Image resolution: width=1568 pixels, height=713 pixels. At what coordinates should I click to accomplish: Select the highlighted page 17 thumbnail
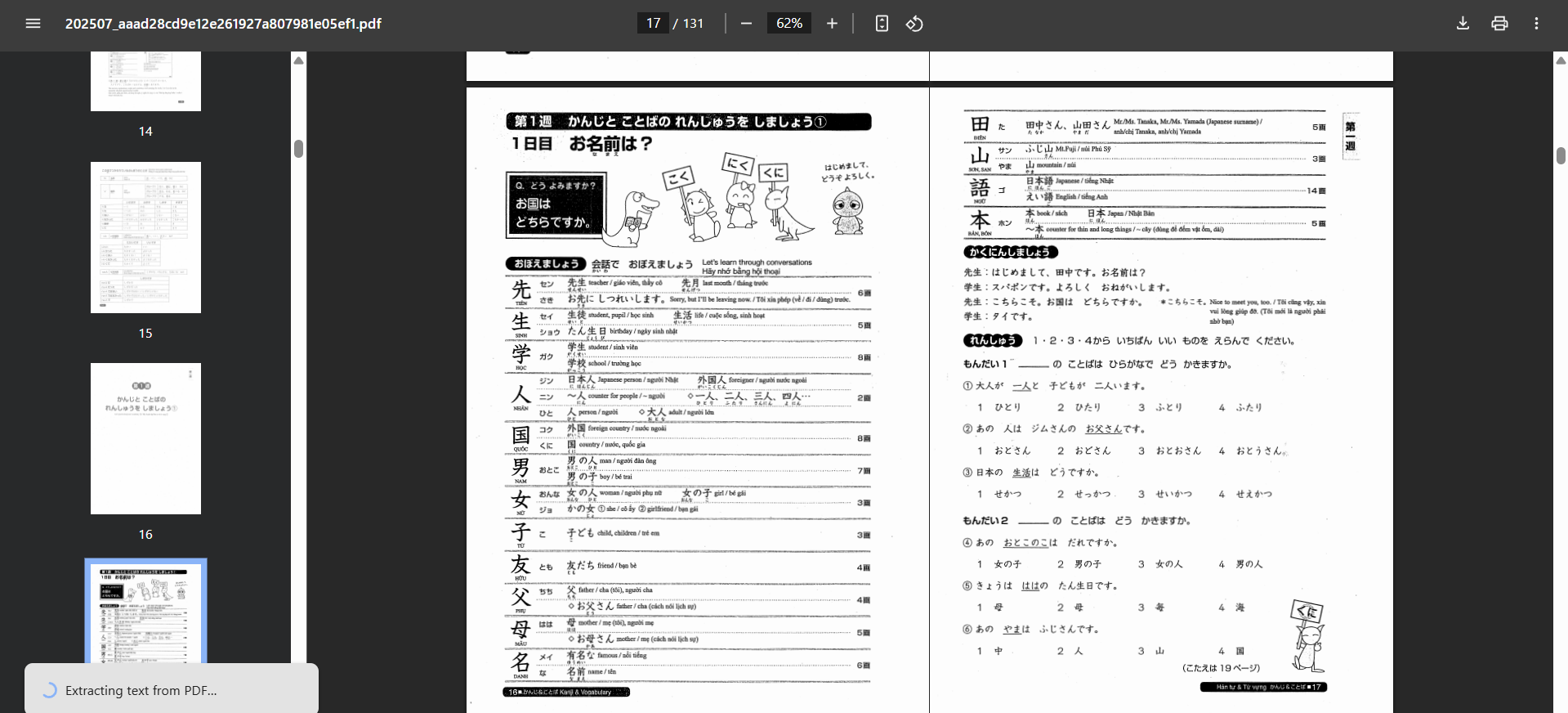click(145, 612)
